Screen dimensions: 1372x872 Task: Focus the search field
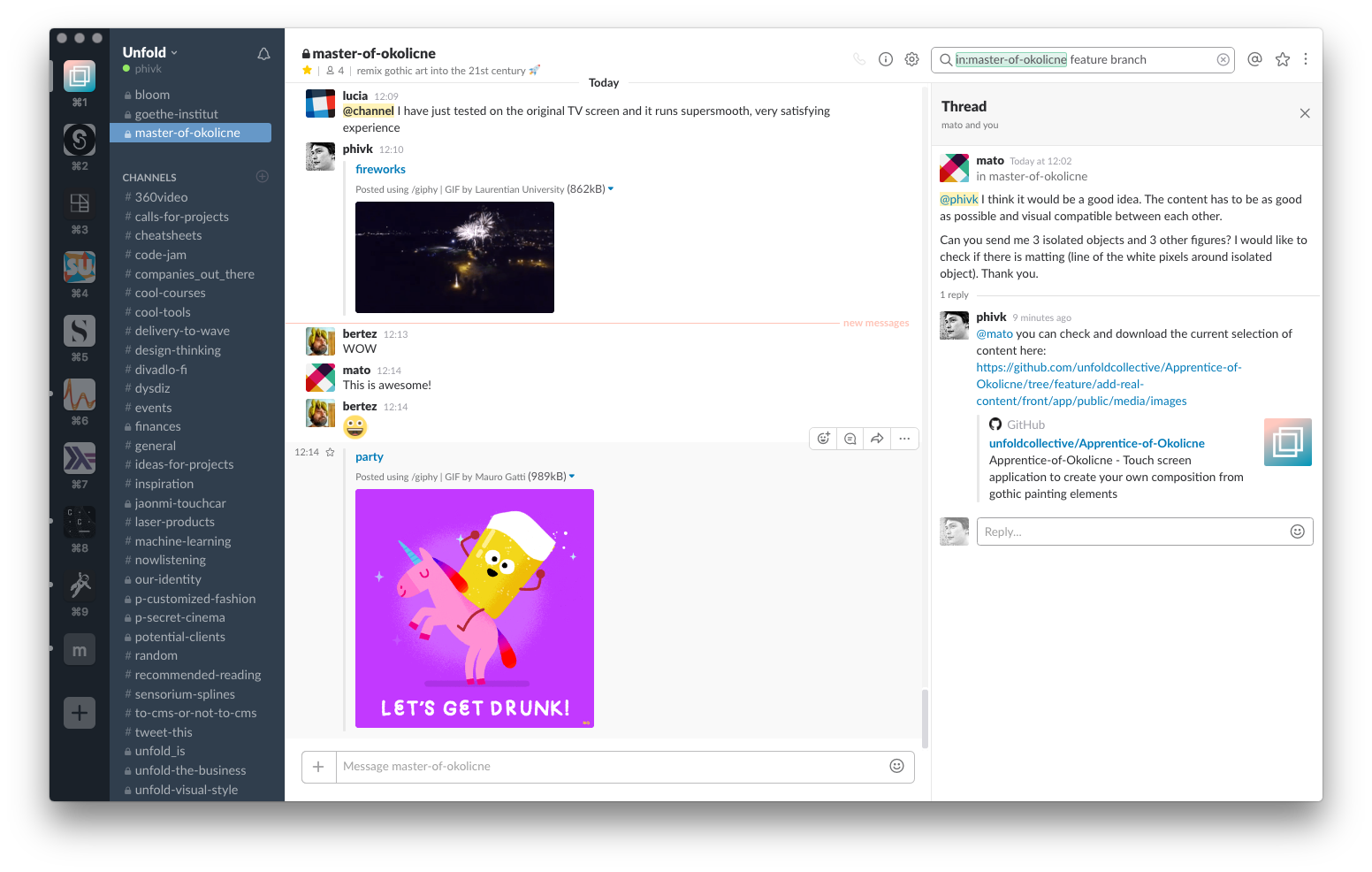[1082, 60]
